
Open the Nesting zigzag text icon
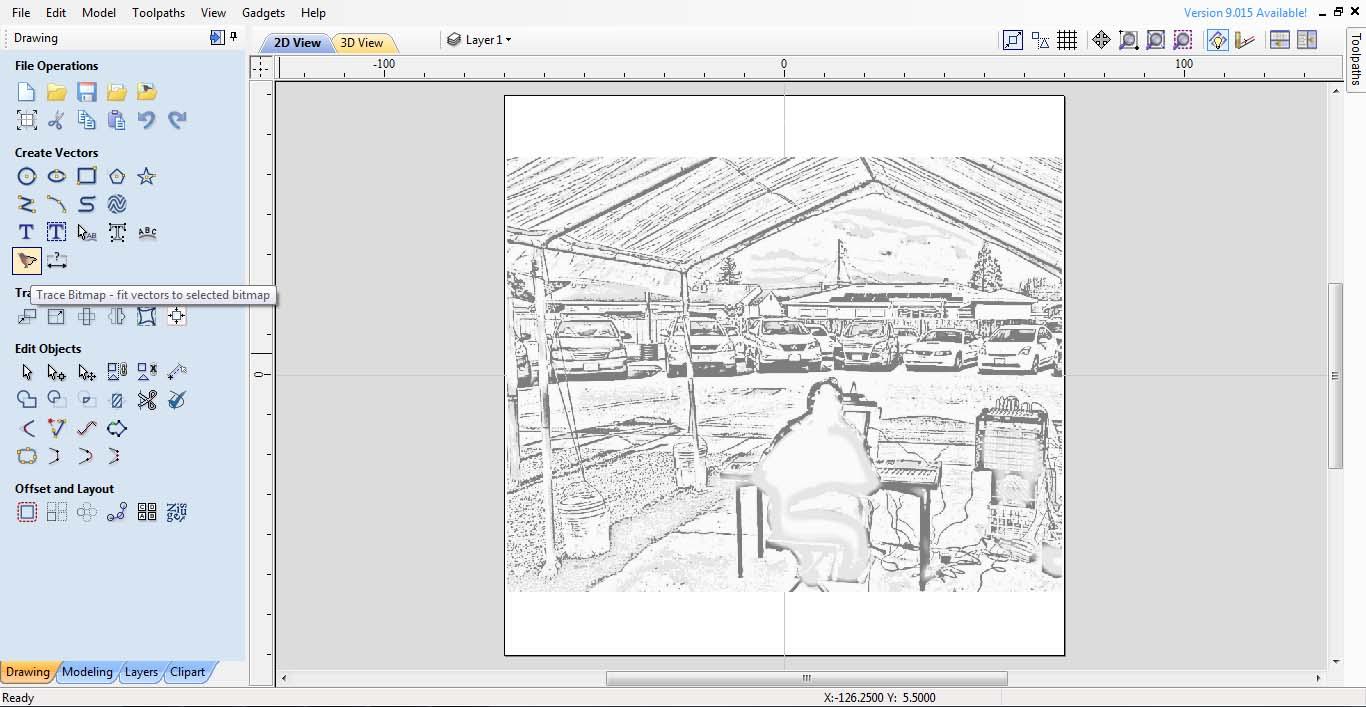[x=177, y=512]
